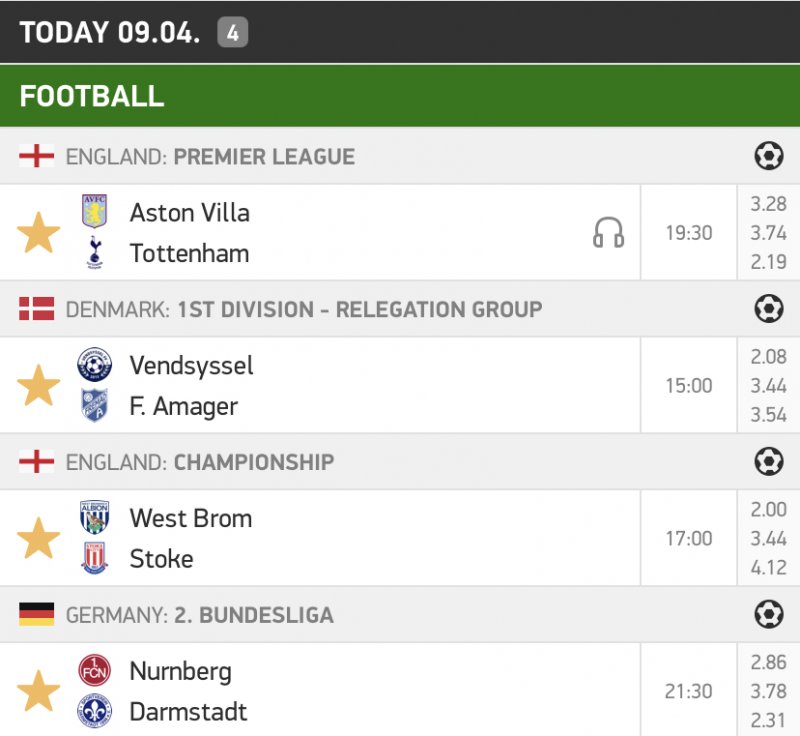Click the Denmark 1st Division football icon
Image resolution: width=800 pixels, height=736 pixels.
tap(768, 309)
